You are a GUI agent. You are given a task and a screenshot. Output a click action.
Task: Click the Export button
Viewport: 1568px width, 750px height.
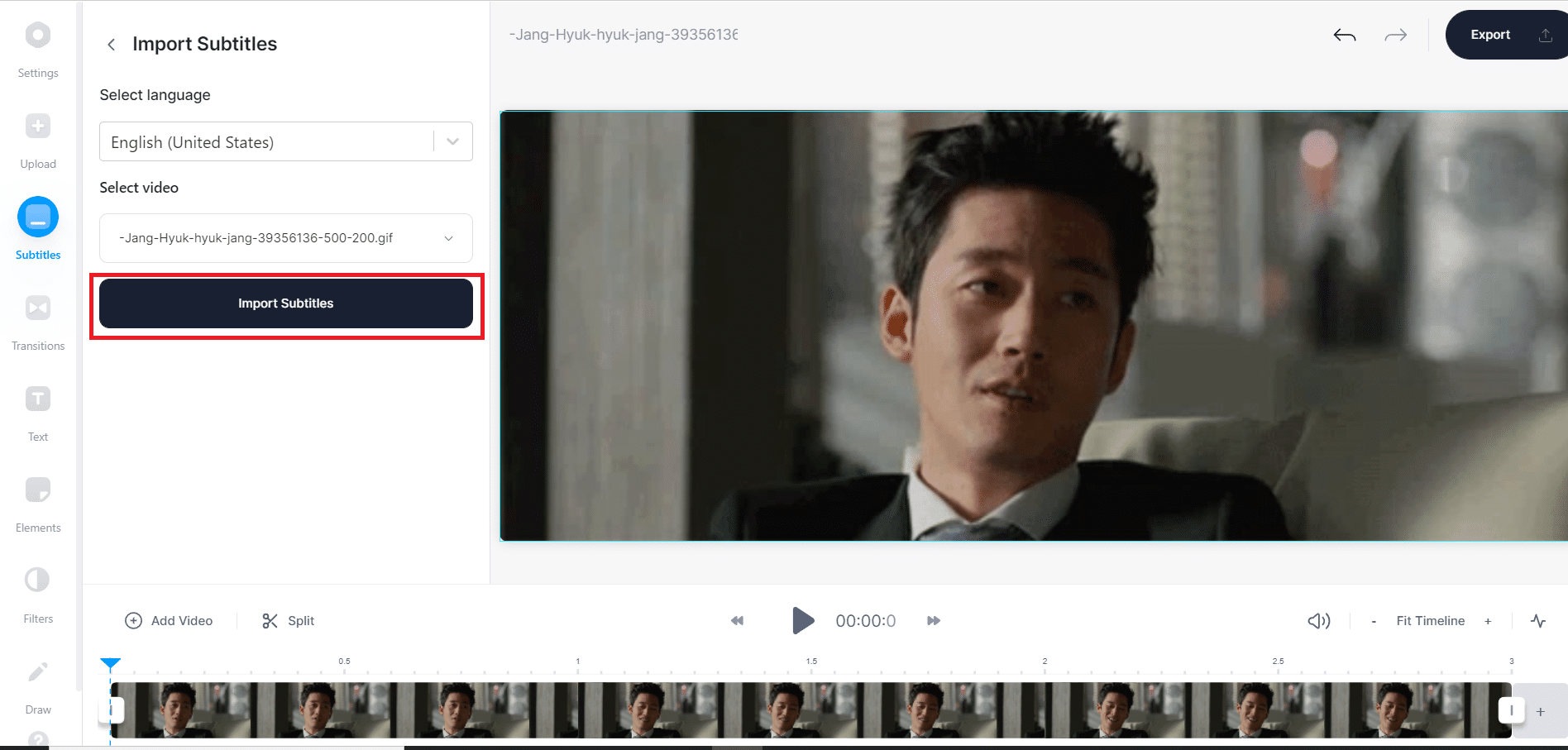1489,35
